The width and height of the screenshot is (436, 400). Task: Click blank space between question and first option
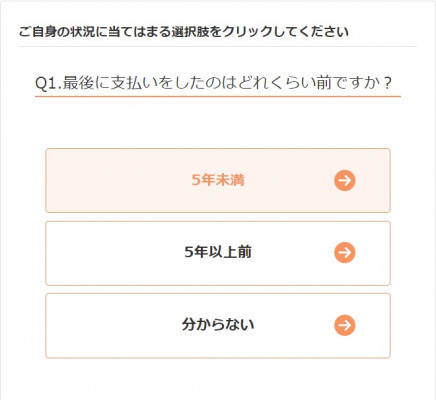(x=218, y=123)
